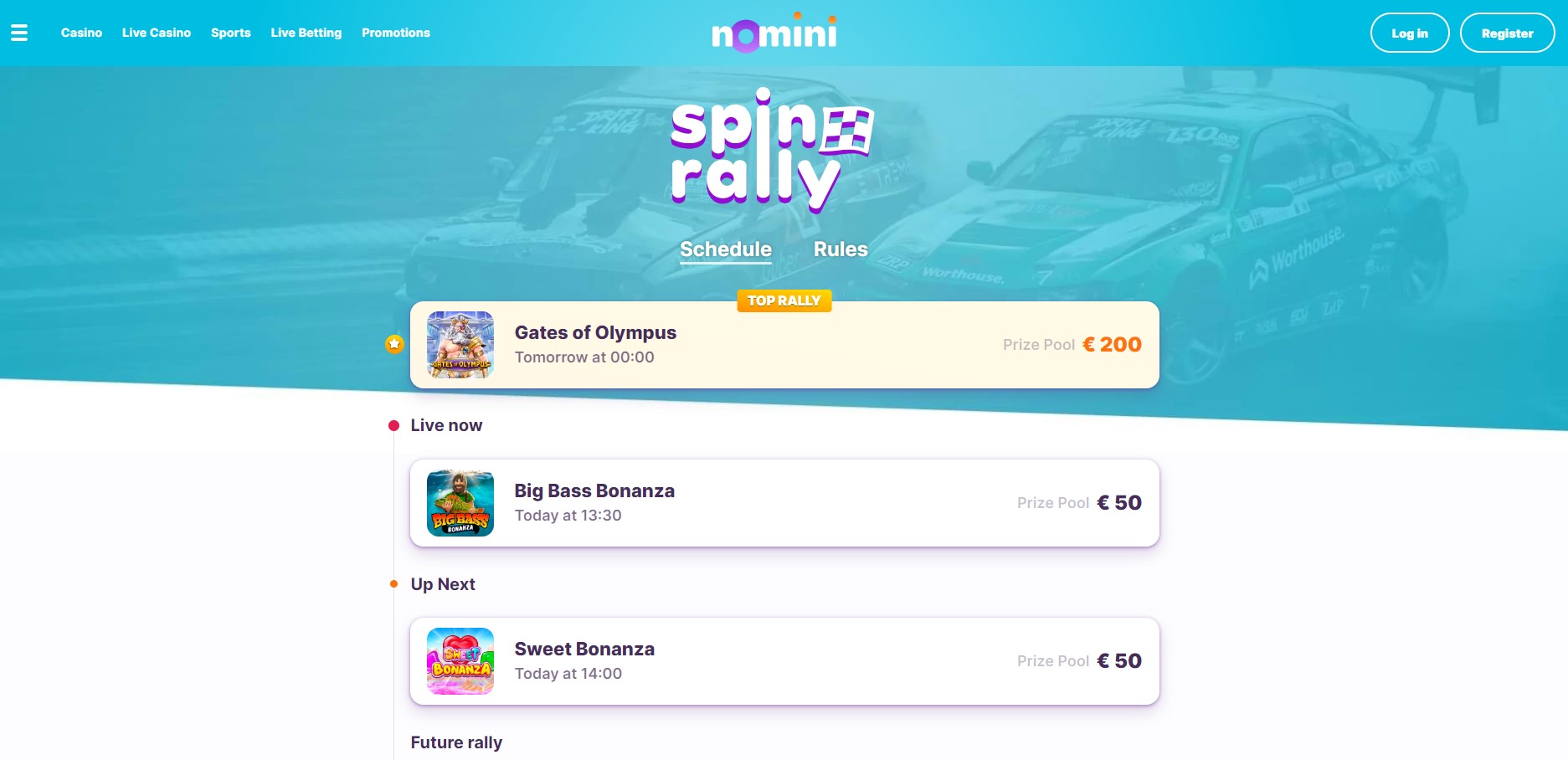Viewport: 1568px width, 760px height.
Task: Select the Sweet Bonanza rally title
Action: (x=584, y=649)
